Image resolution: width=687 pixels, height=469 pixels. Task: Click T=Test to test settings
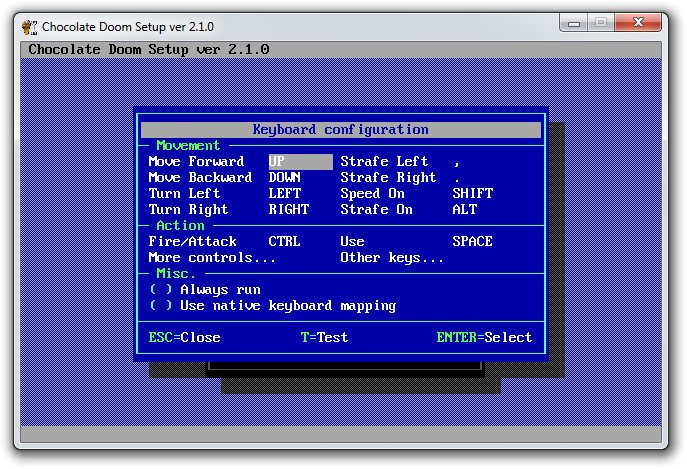(324, 338)
